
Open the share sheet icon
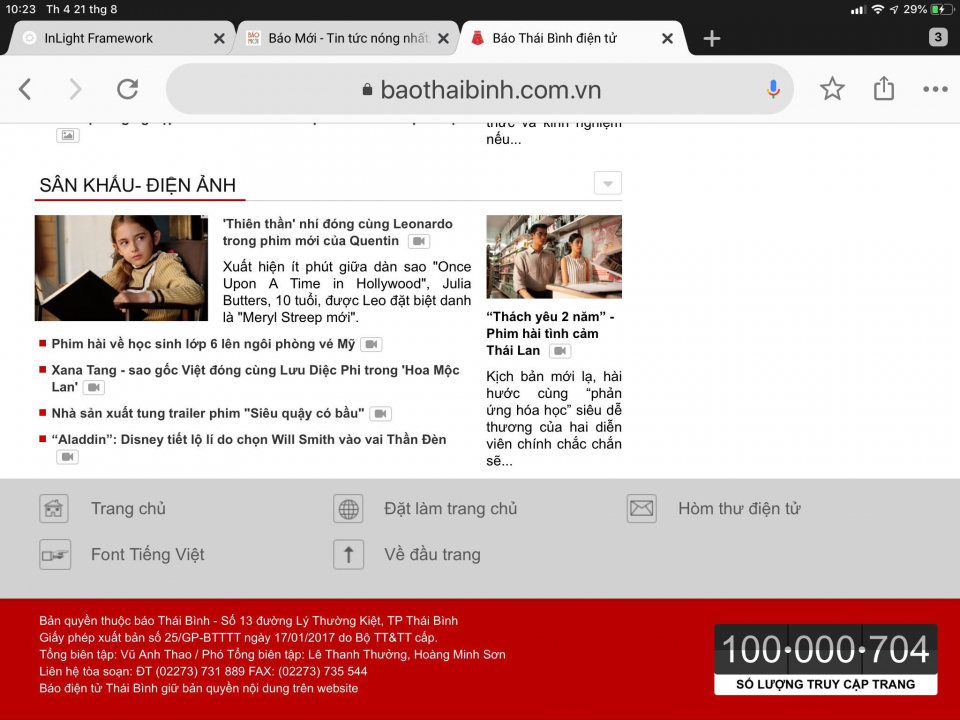(884, 89)
